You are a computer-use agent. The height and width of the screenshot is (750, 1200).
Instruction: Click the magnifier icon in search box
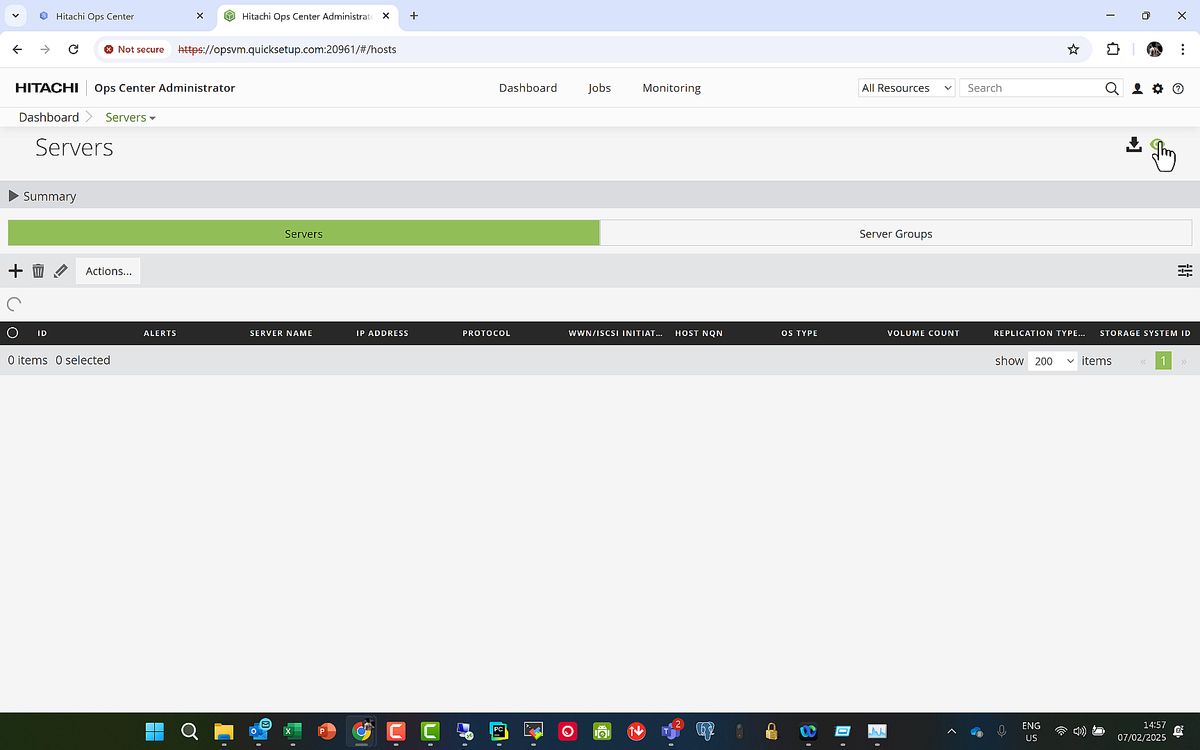click(x=1112, y=88)
